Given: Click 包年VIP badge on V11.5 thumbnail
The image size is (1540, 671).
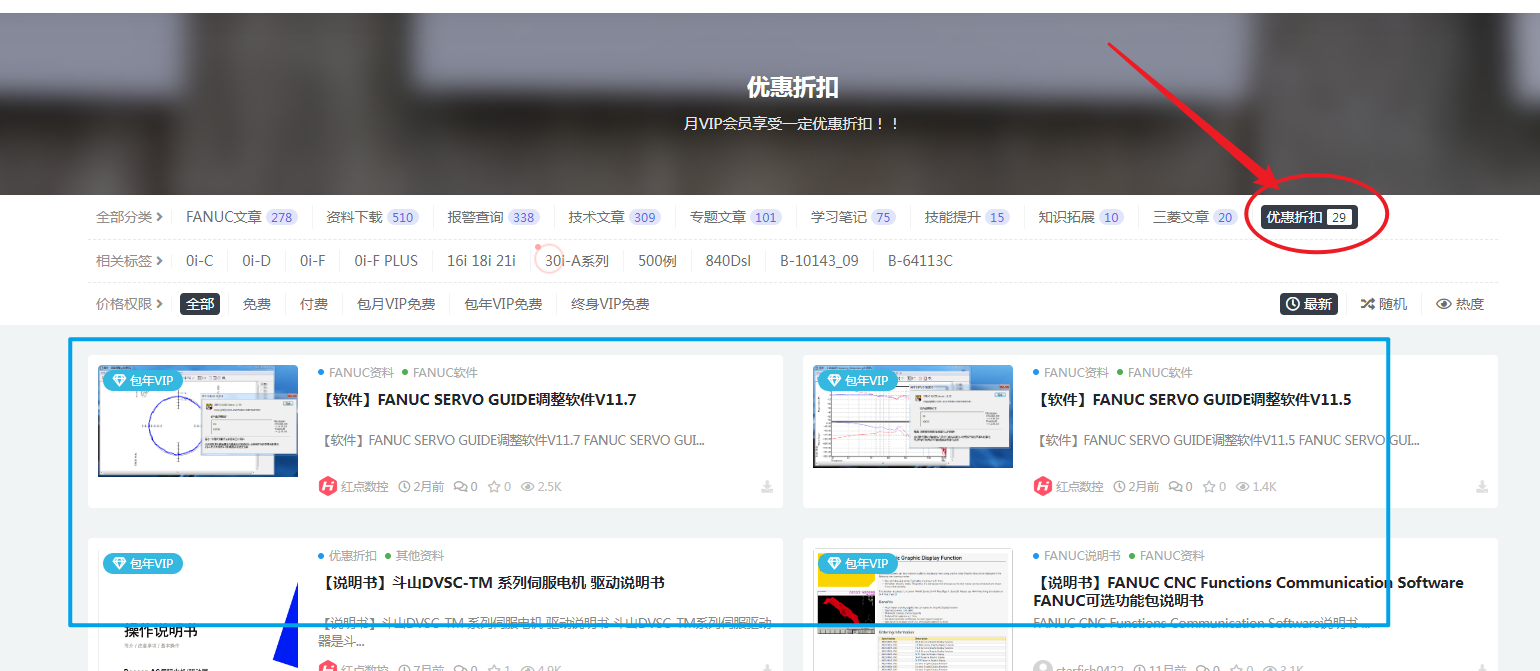Looking at the screenshot, I should click(858, 380).
